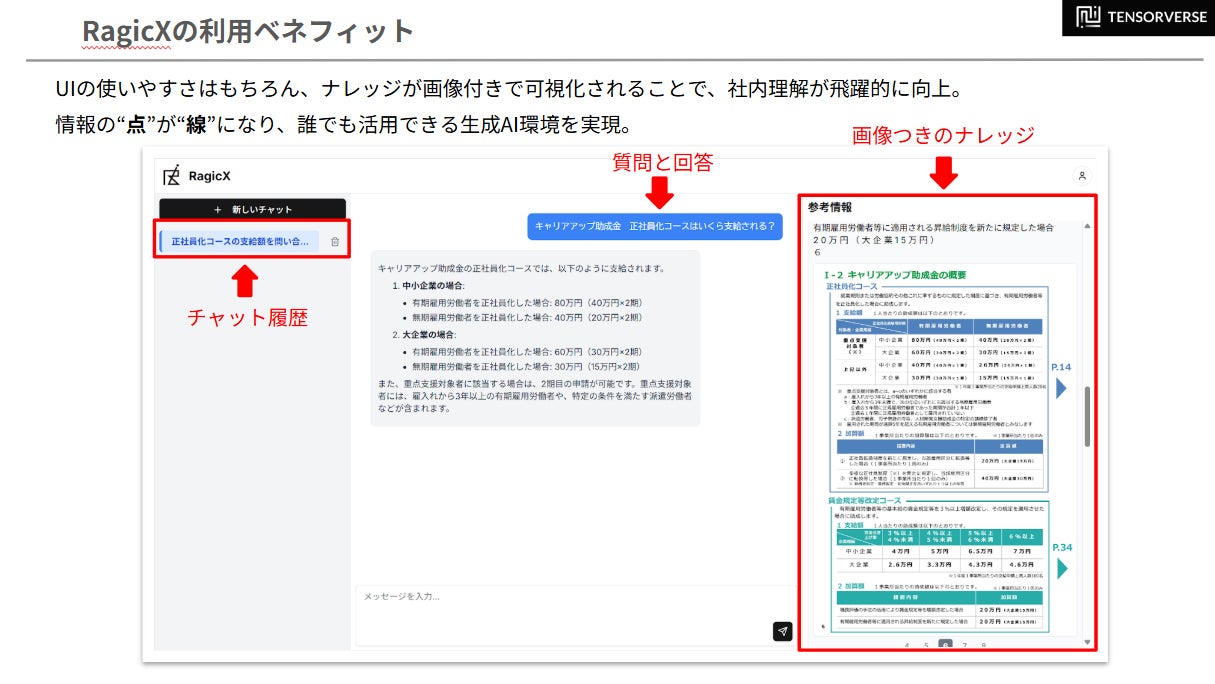The height and width of the screenshot is (684, 1215).
Task: Go to page 4 in the reference pagination
Action: 907,646
